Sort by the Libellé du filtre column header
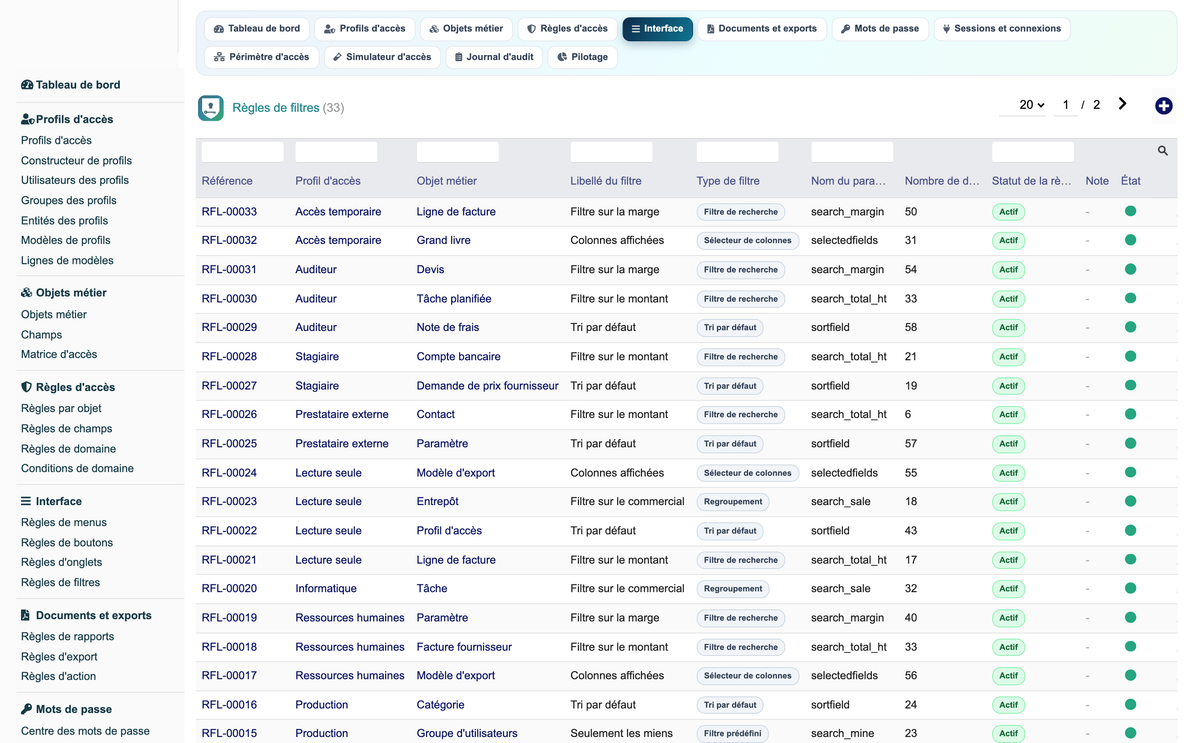The image size is (1200, 743). point(606,181)
